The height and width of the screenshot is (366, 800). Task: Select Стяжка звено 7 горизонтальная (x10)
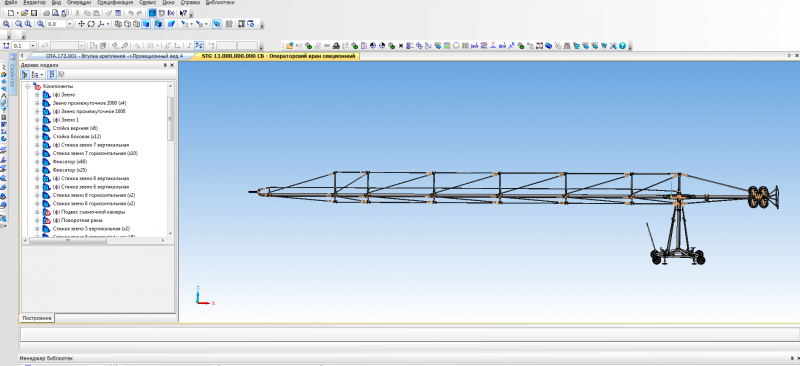(x=95, y=153)
